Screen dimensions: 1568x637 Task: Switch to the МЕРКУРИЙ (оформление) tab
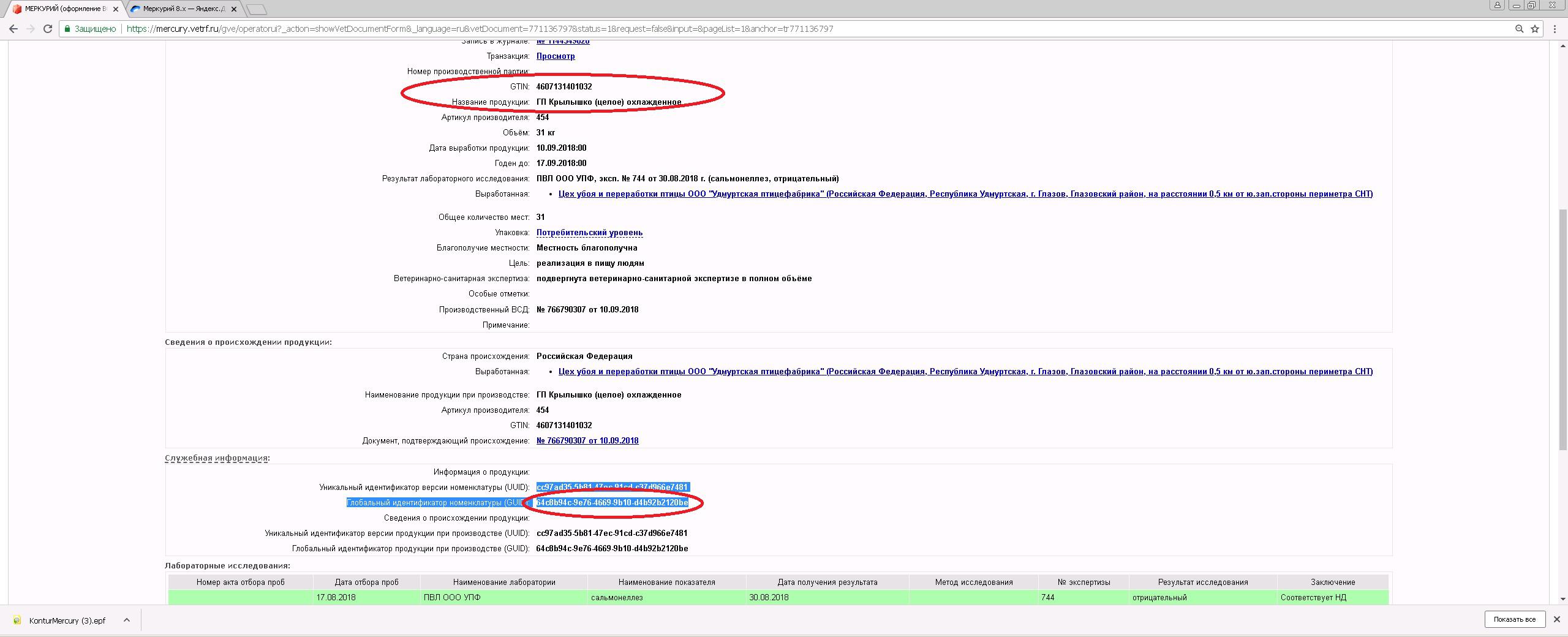point(66,9)
